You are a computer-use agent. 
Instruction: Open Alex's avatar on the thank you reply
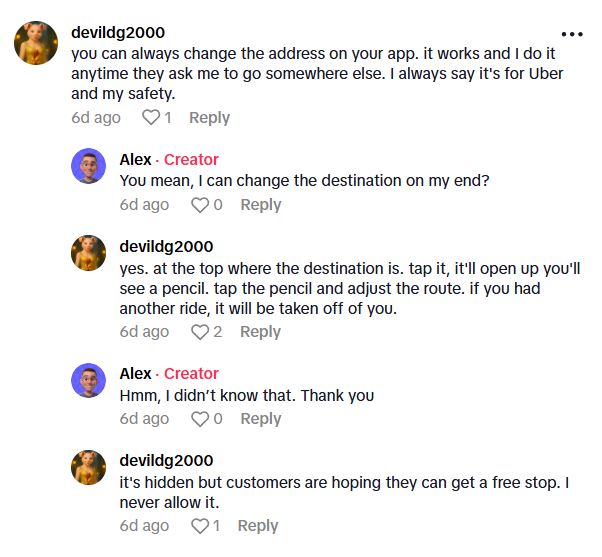click(89, 380)
